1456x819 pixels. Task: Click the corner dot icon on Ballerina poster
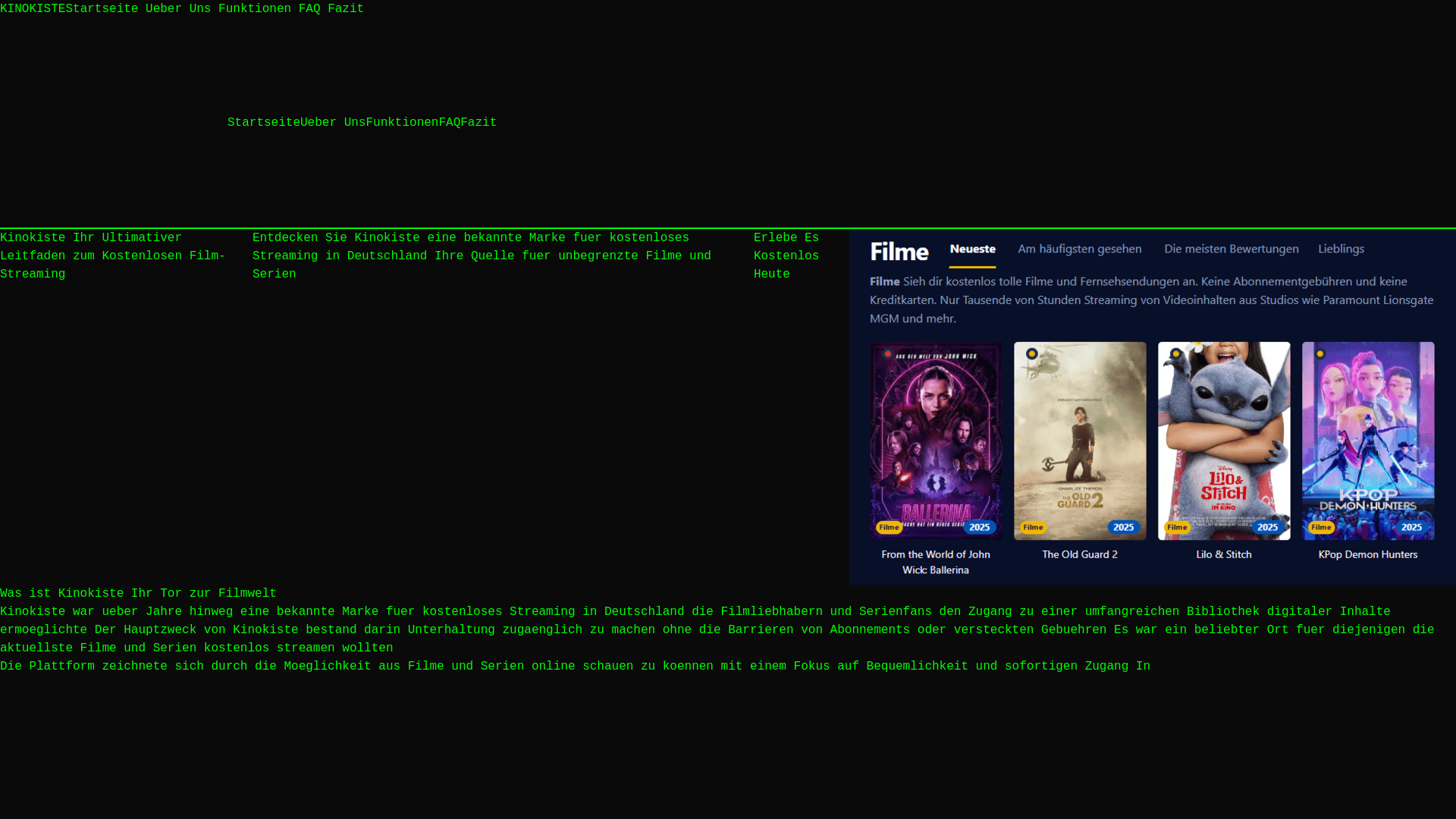pyautogui.click(x=887, y=354)
